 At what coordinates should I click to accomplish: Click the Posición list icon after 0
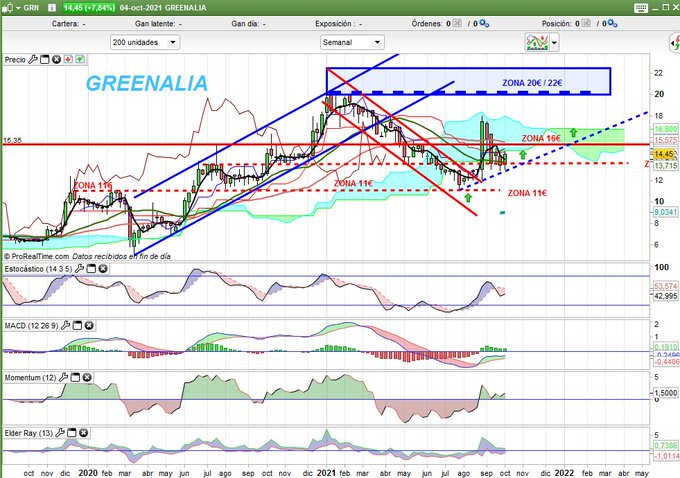(x=586, y=23)
